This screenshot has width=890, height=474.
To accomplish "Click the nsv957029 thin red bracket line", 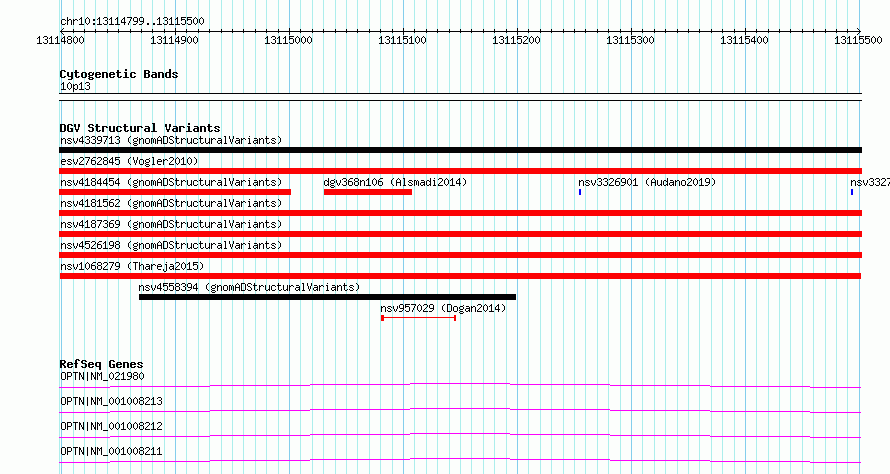I will coord(419,318).
